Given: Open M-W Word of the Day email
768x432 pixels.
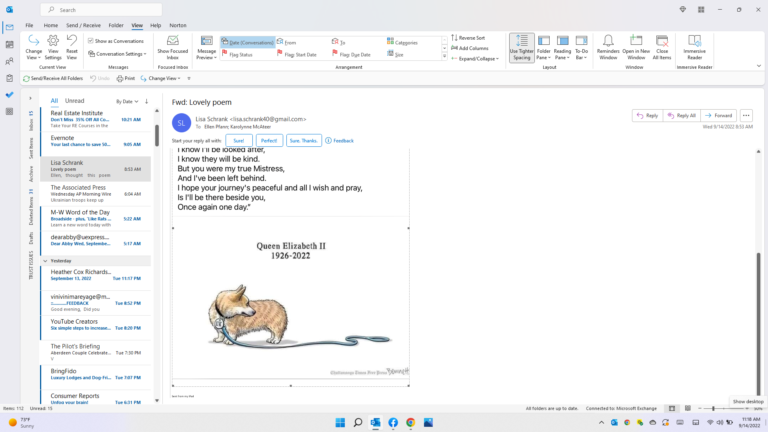Looking at the screenshot, I should coord(96,218).
